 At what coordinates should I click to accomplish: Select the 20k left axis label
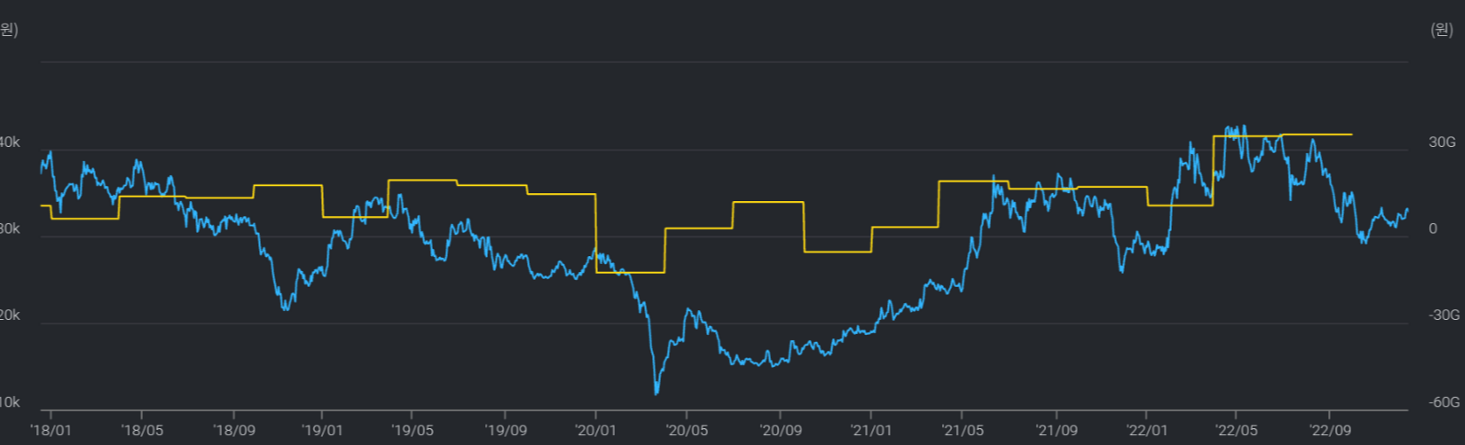coord(9,315)
